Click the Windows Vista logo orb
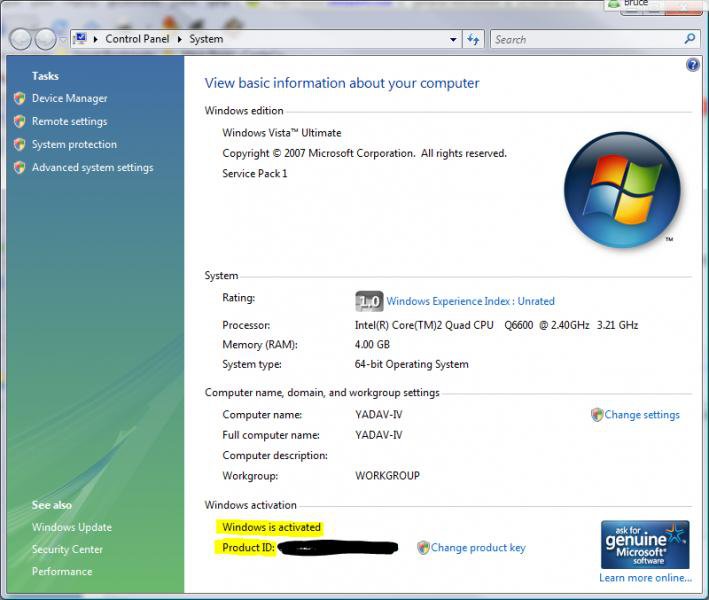Image resolution: width=709 pixels, height=600 pixels. pyautogui.click(x=622, y=190)
